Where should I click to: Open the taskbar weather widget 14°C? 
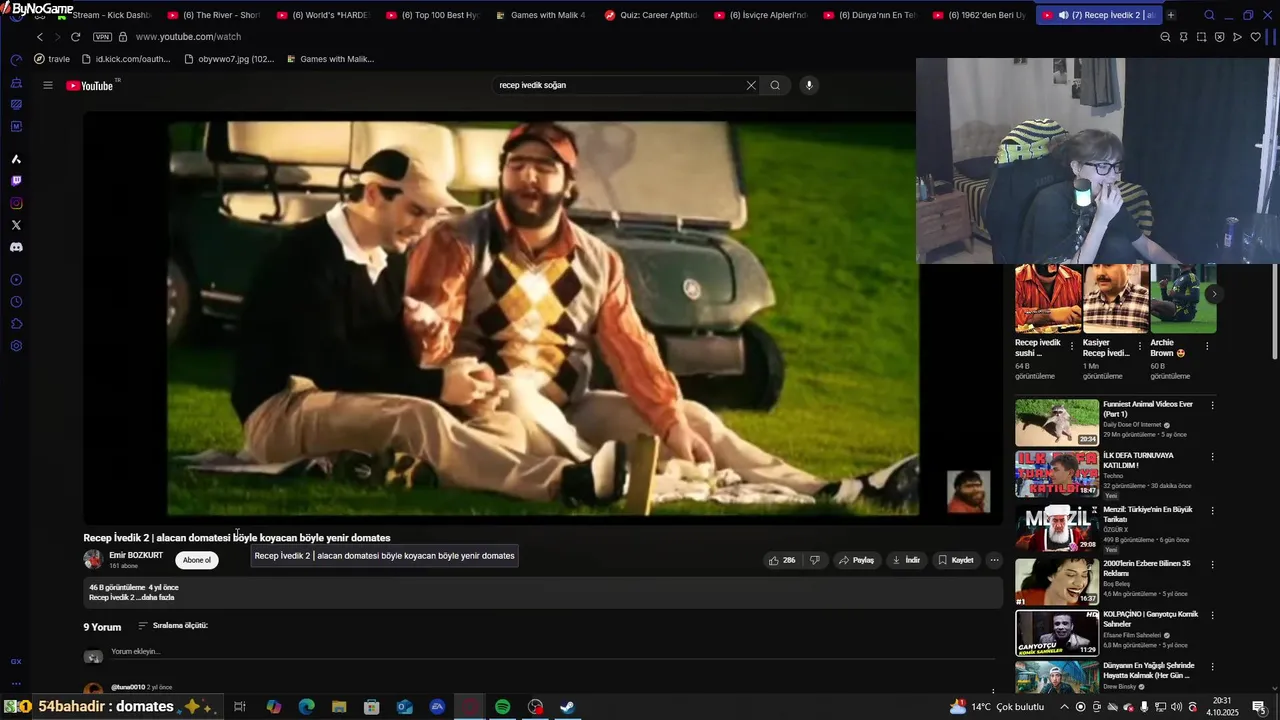[x=998, y=707]
